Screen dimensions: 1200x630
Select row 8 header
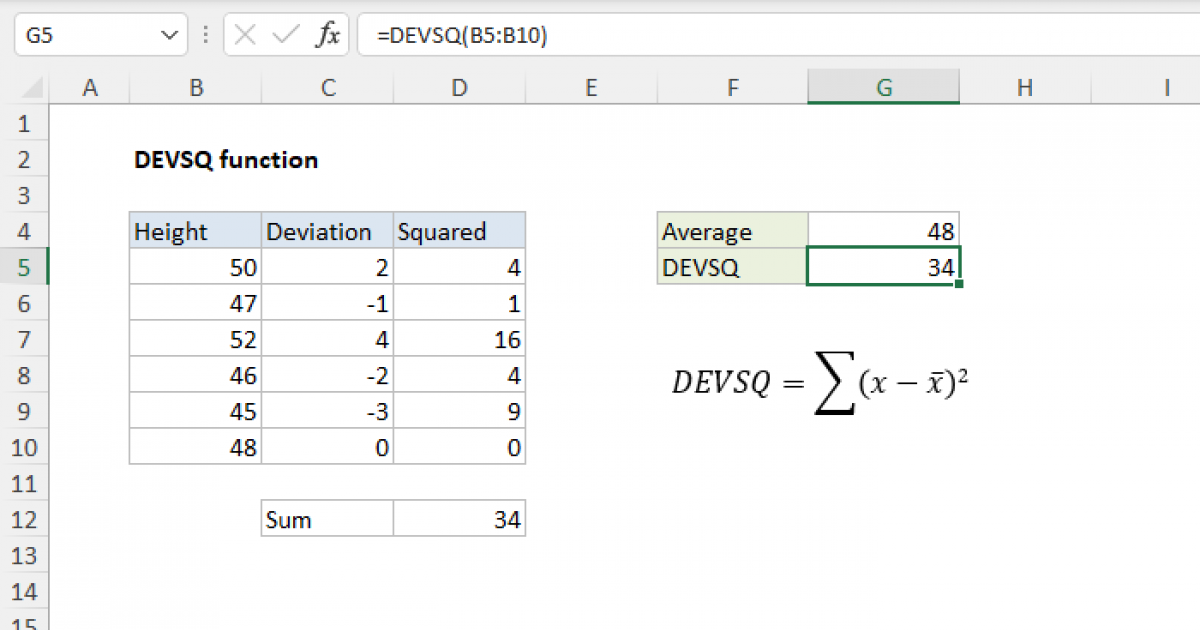(x=25, y=376)
